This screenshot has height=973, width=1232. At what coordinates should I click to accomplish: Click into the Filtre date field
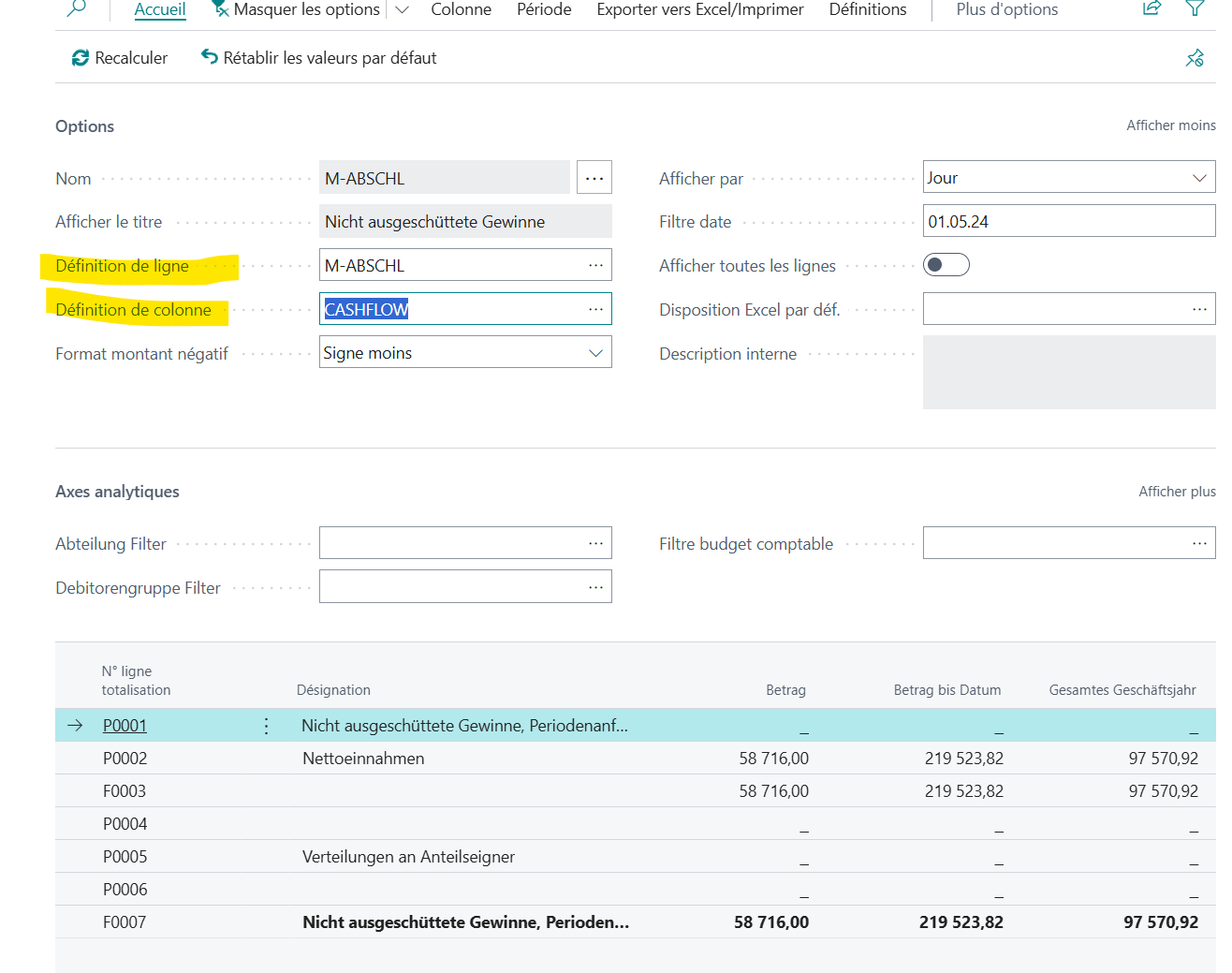tap(1067, 222)
